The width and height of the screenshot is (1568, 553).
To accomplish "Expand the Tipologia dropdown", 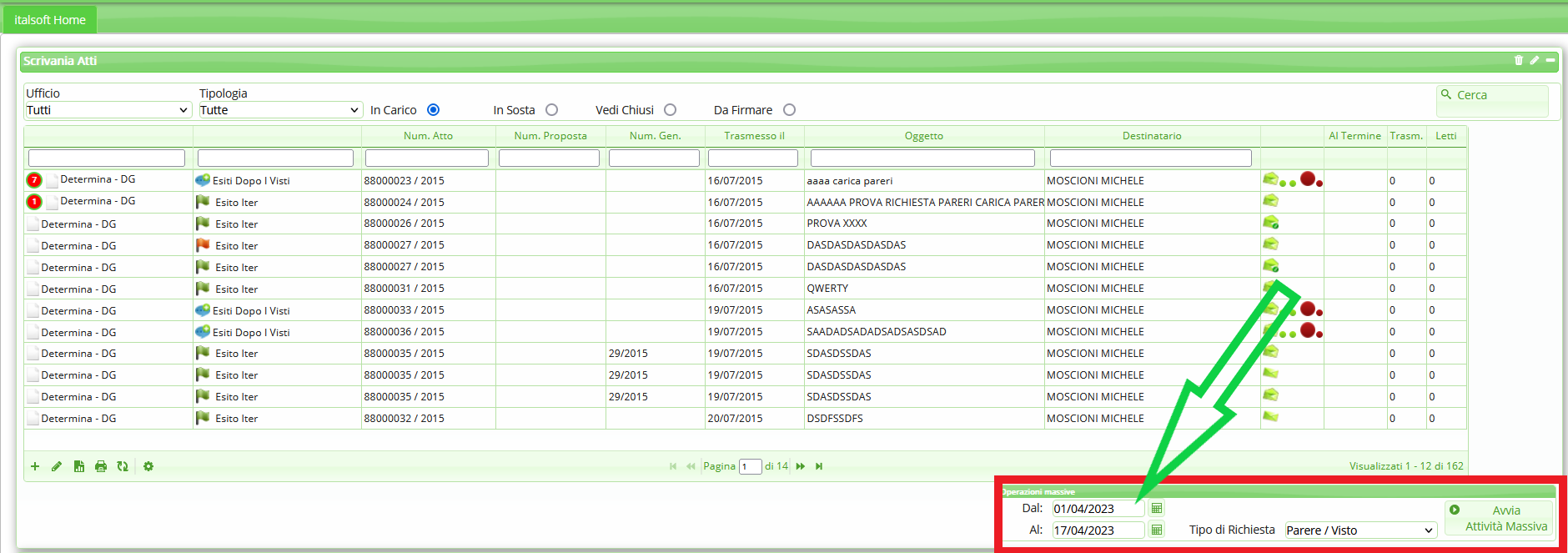I will click(x=279, y=110).
